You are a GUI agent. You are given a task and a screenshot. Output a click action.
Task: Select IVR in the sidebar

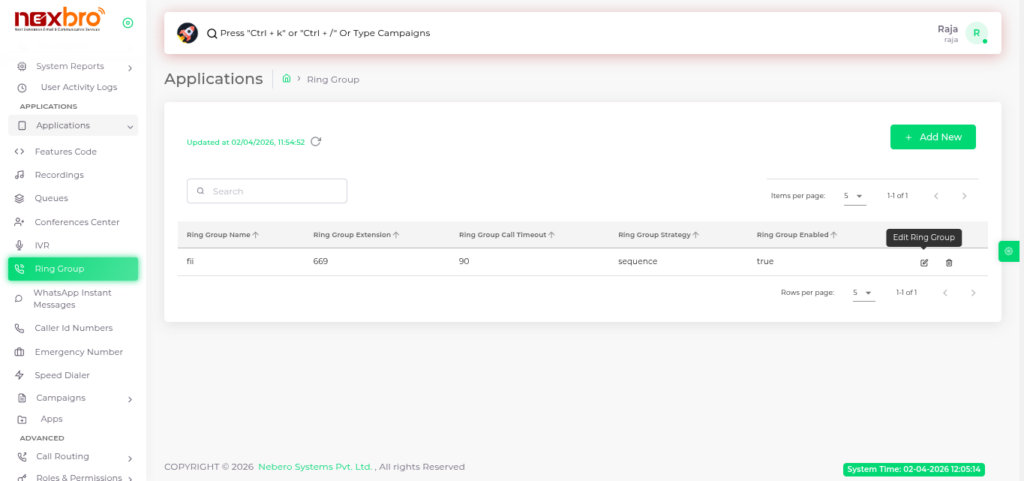(x=42, y=245)
